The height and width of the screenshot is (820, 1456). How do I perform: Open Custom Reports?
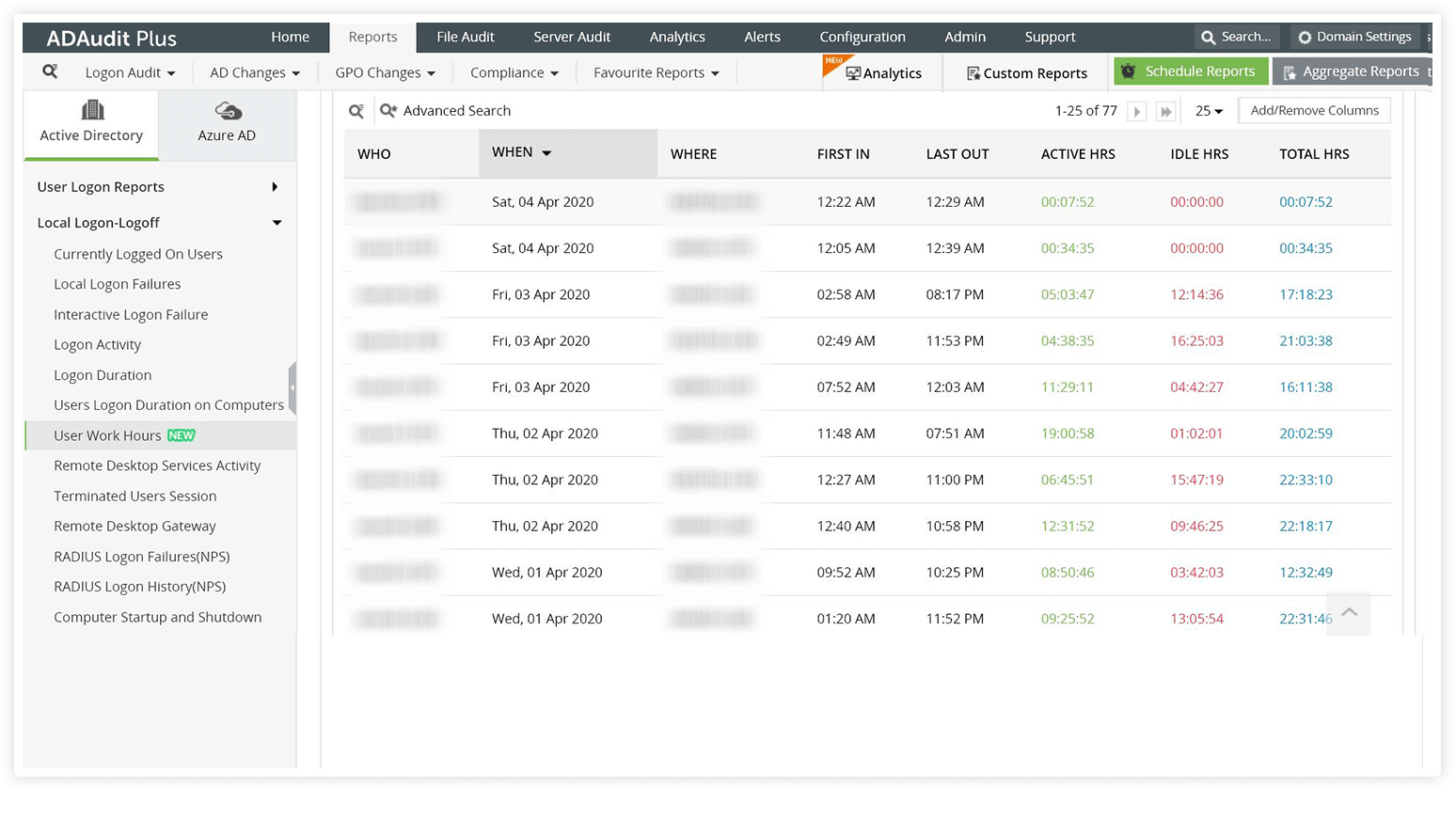pyautogui.click(x=1025, y=71)
